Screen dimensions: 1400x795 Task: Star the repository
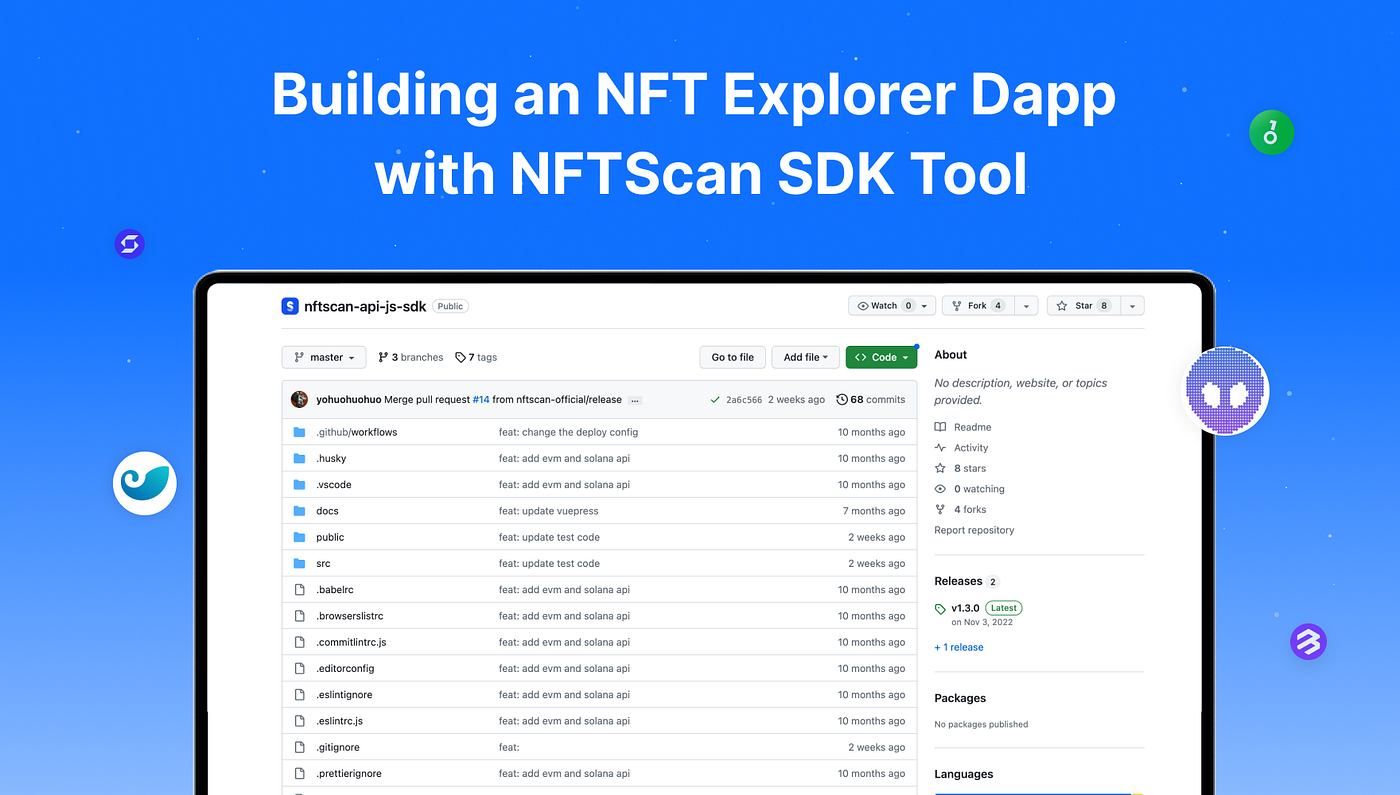1083,306
